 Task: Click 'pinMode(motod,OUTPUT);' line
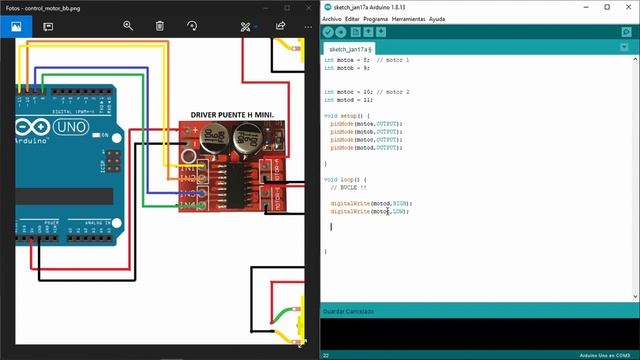367,148
